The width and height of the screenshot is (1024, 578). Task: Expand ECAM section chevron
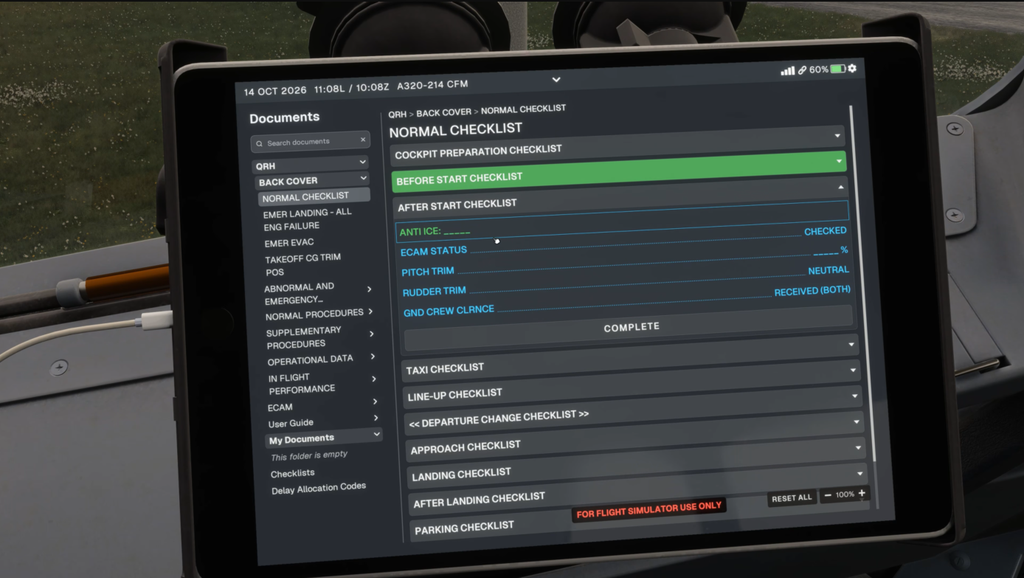(375, 401)
